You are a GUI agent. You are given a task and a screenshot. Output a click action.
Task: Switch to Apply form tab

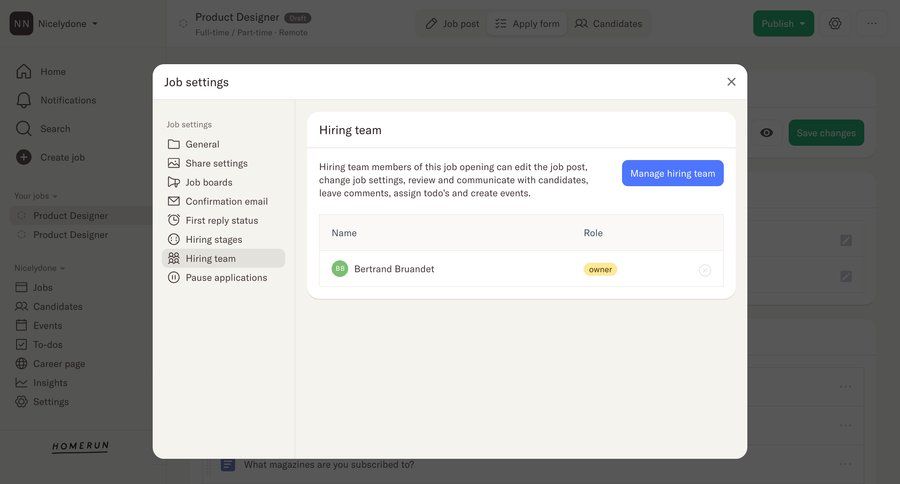[527, 24]
